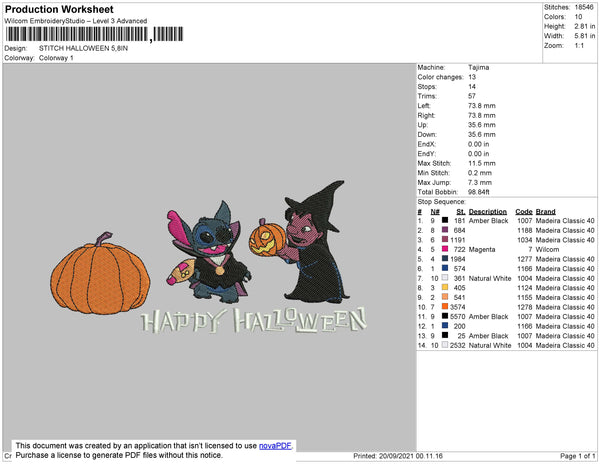Click the HAPPY HALLOWEEN embroidered lettering
Image resolution: width=600 pixels, height=464 pixels.
[x=254, y=321]
